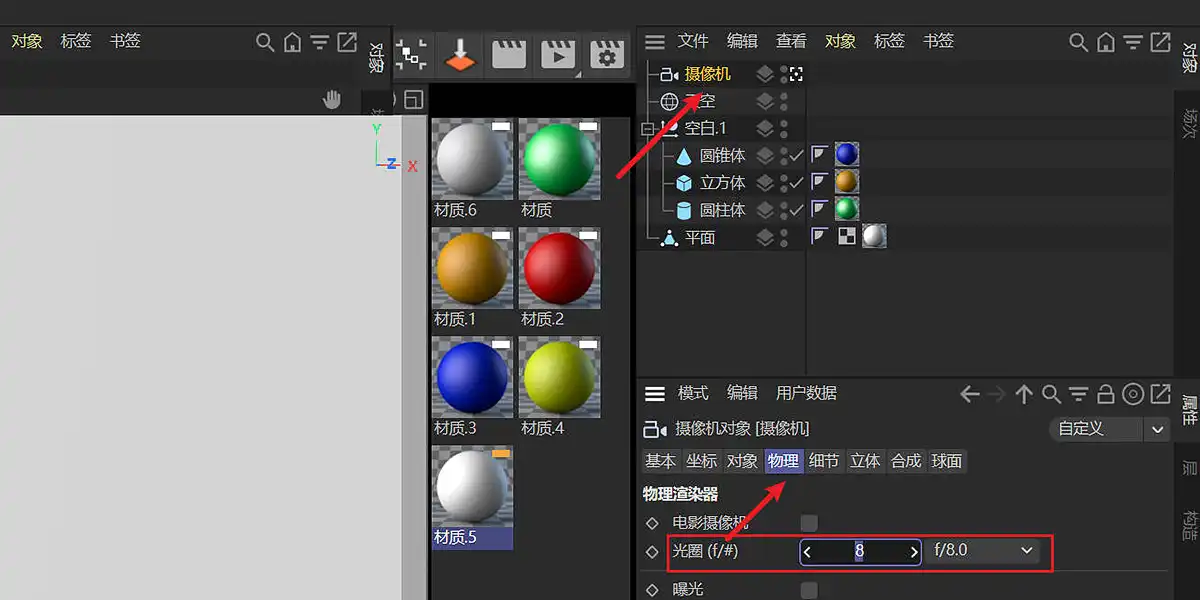The width and height of the screenshot is (1200, 600).
Task: Collapse the 空白.1 tree group
Action: pos(647,128)
